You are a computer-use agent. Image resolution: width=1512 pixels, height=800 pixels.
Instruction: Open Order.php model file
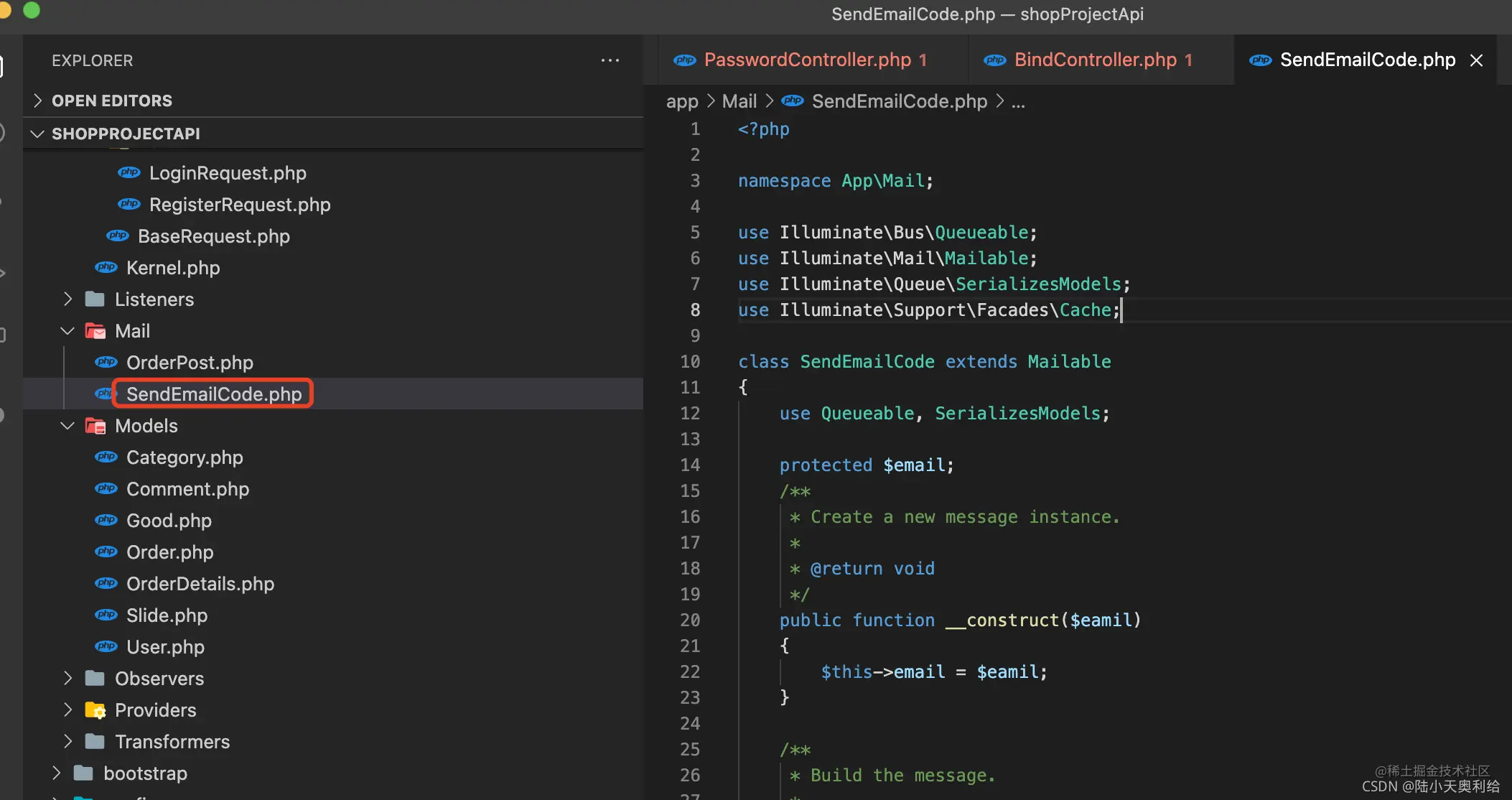point(169,552)
